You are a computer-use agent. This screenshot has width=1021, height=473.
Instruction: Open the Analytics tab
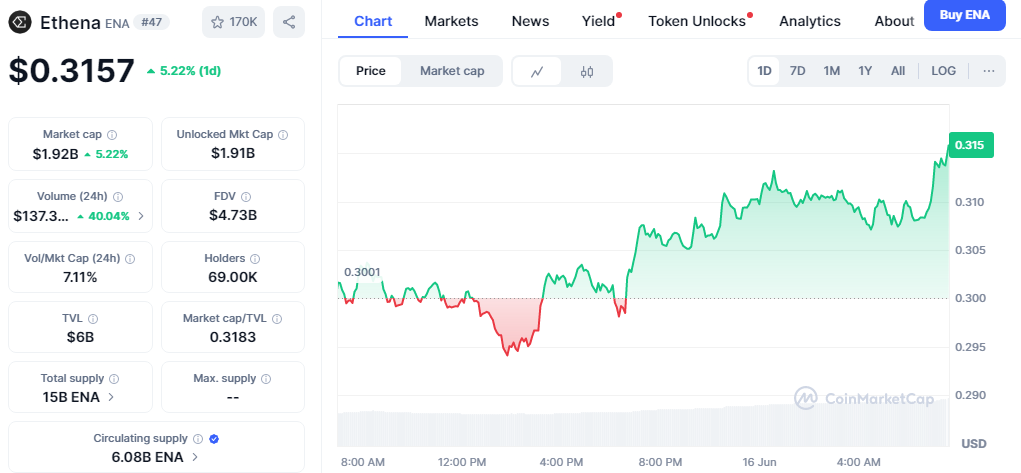[x=810, y=22]
